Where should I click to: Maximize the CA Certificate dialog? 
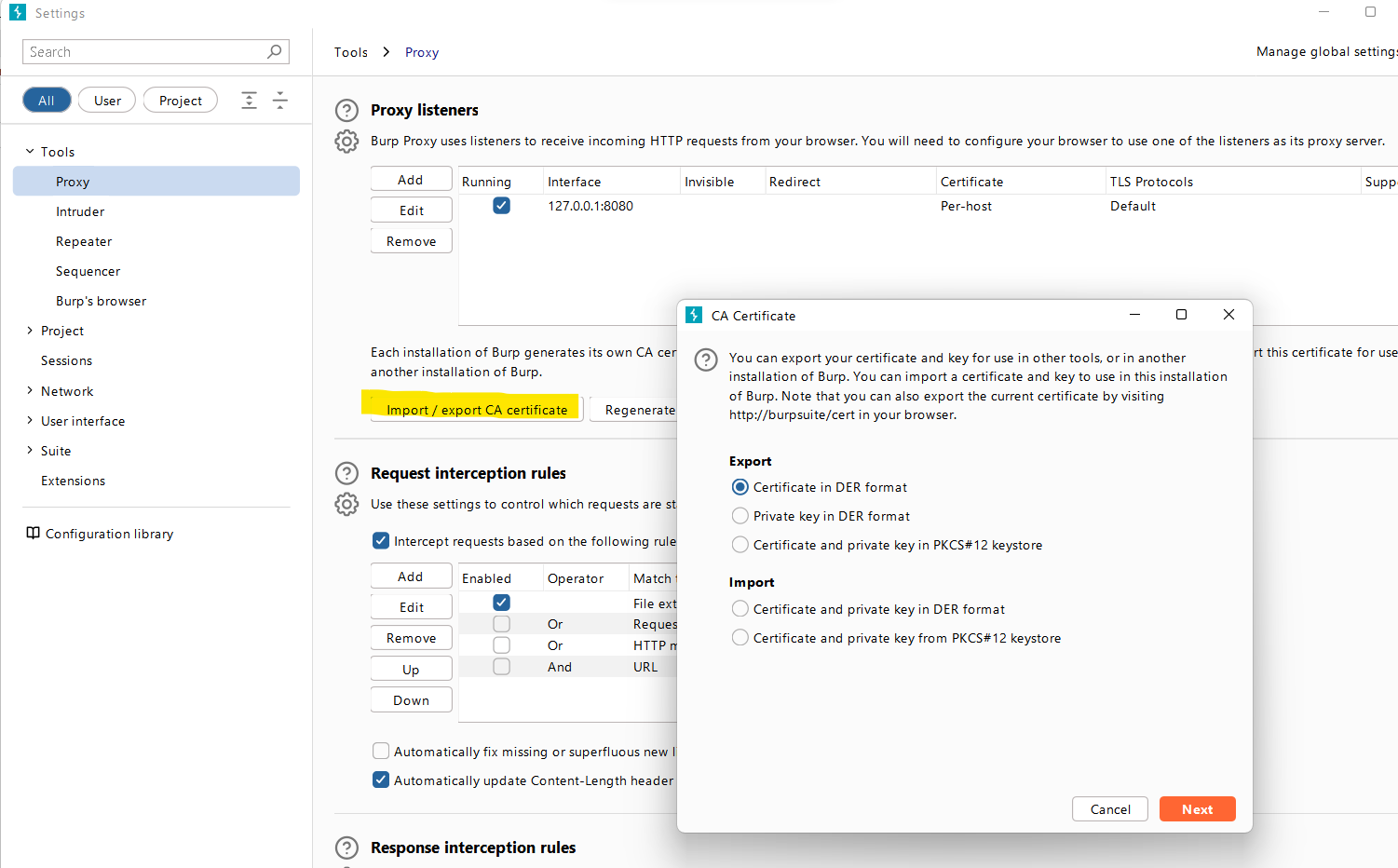tap(1181, 315)
